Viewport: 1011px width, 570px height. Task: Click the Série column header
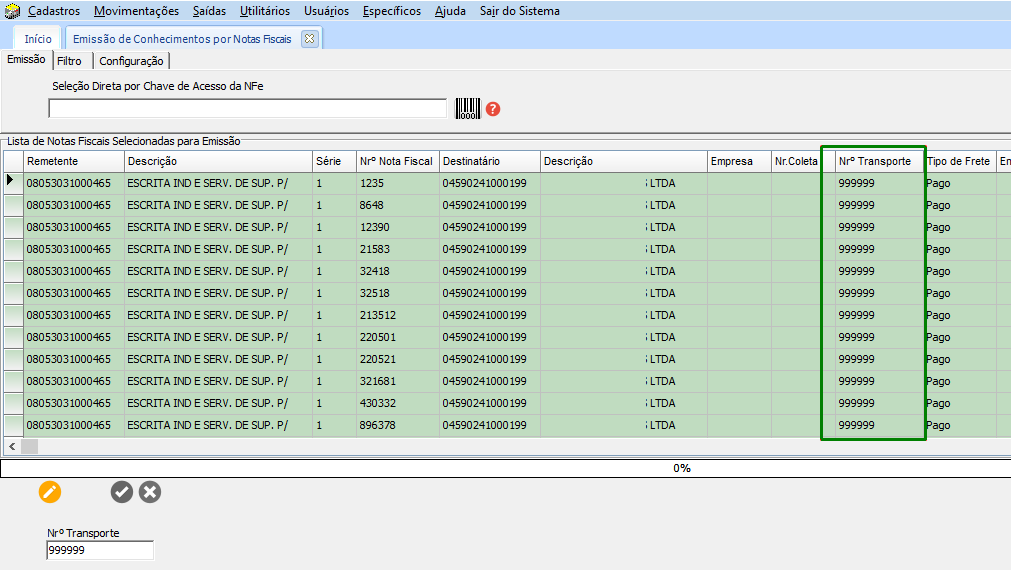coord(335,161)
